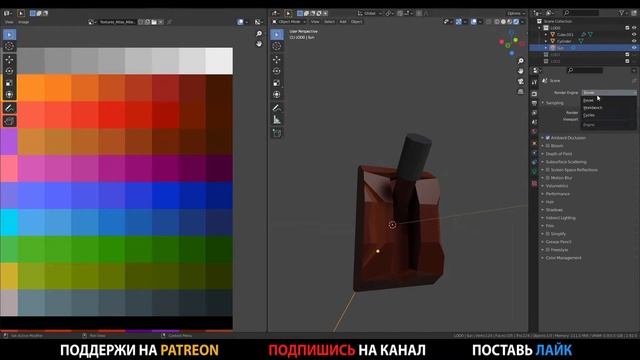Image resolution: width=640 pixels, height=360 pixels.
Task: Open the Tool properties tab icon
Action: [534, 82]
